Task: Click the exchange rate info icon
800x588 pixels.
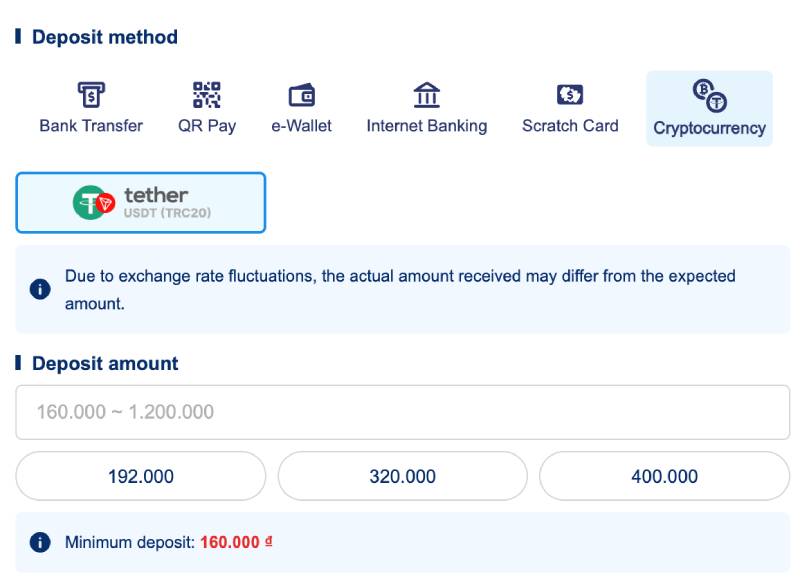Action: click(40, 289)
